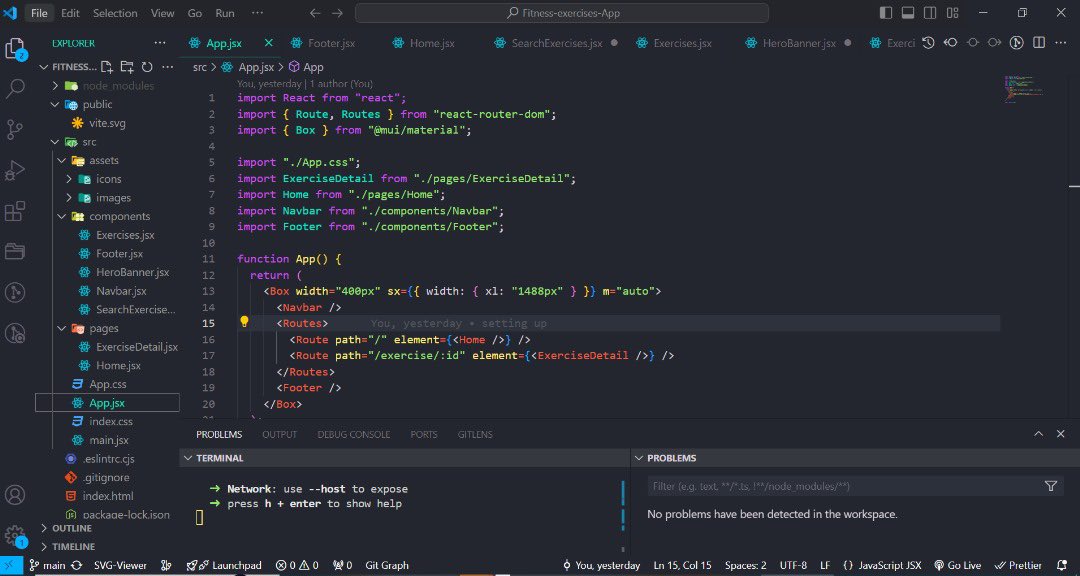The width and height of the screenshot is (1080, 576).
Task: Toggle Primary Side Bar layout button
Action: tap(886, 13)
